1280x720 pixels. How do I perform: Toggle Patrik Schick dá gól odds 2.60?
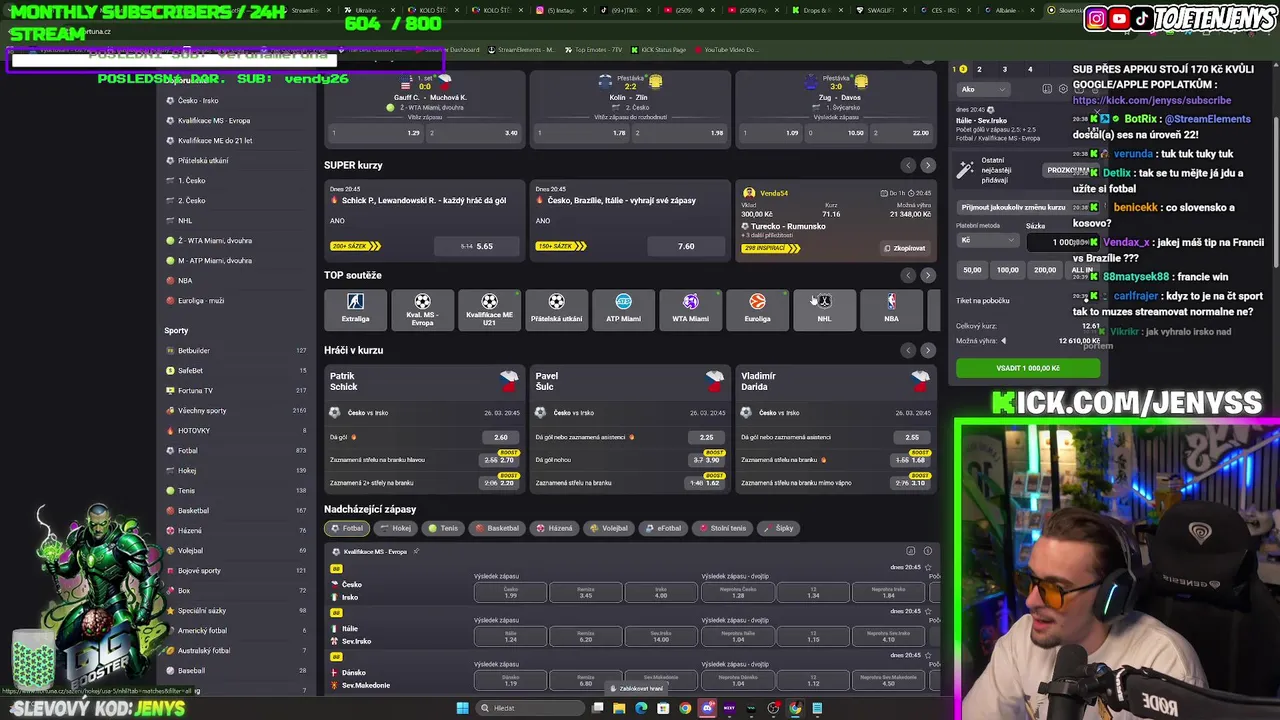pos(501,437)
